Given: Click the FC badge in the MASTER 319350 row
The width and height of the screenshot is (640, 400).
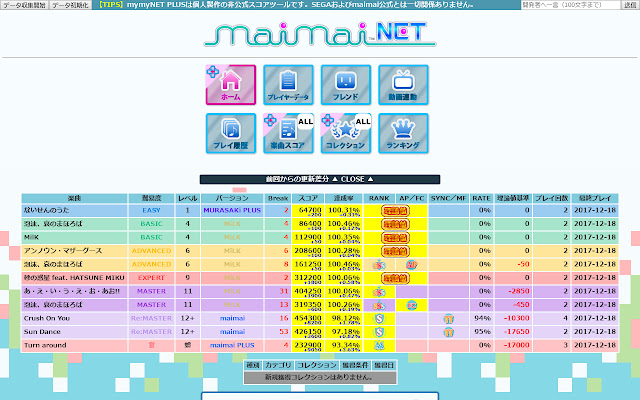Looking at the screenshot, I should pyautogui.click(x=411, y=305).
